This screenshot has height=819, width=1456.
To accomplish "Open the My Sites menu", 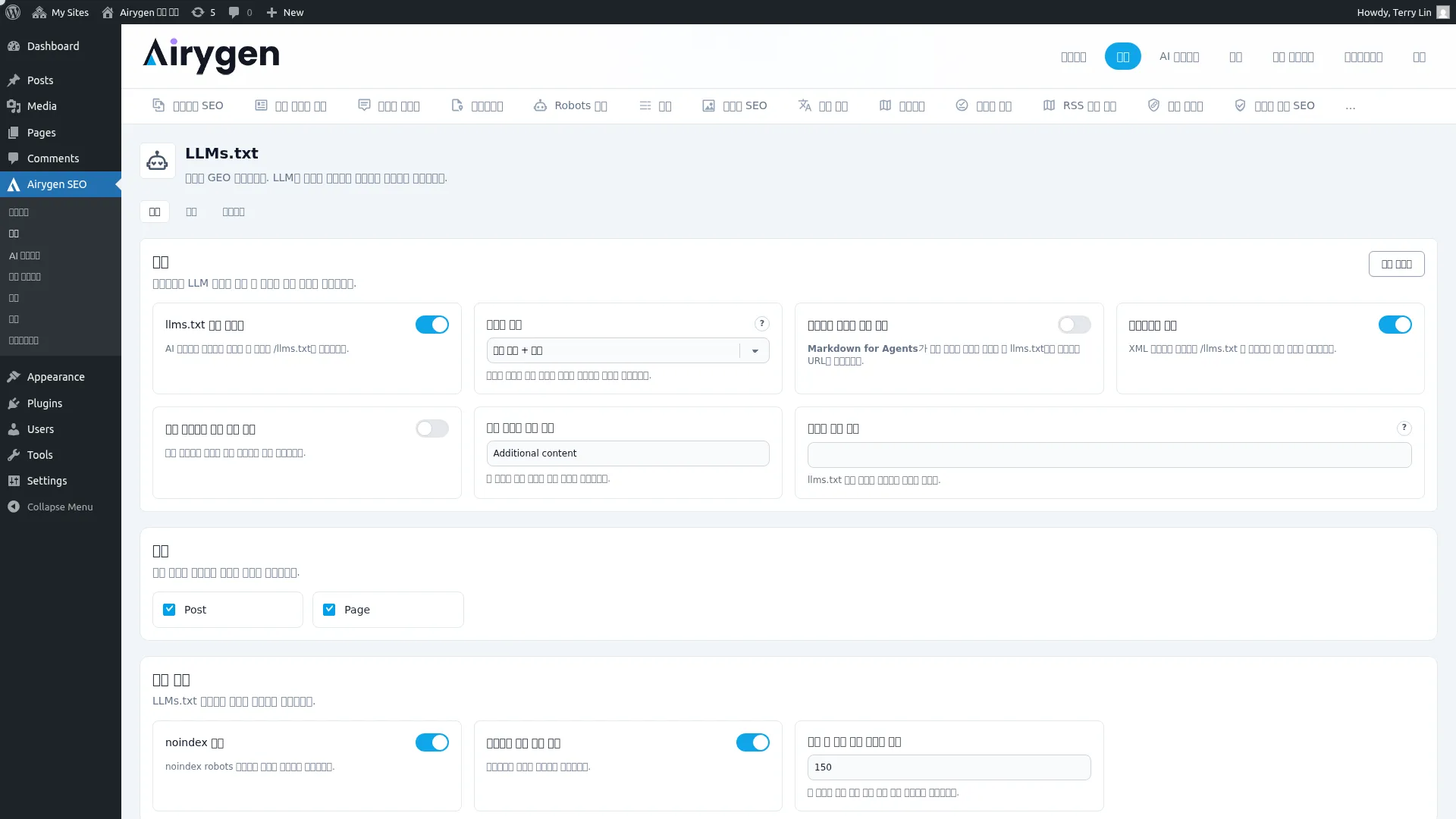I will click(x=61, y=12).
